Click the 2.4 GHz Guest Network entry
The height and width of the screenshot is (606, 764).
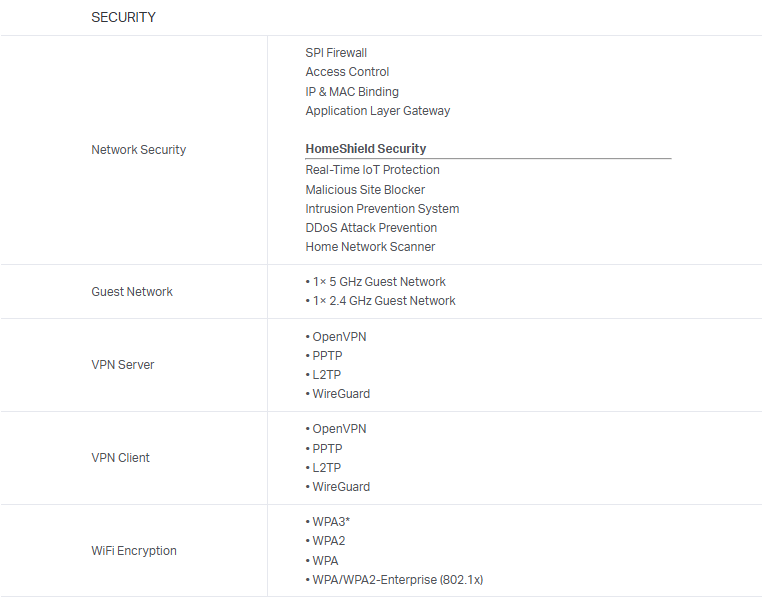click(x=383, y=301)
